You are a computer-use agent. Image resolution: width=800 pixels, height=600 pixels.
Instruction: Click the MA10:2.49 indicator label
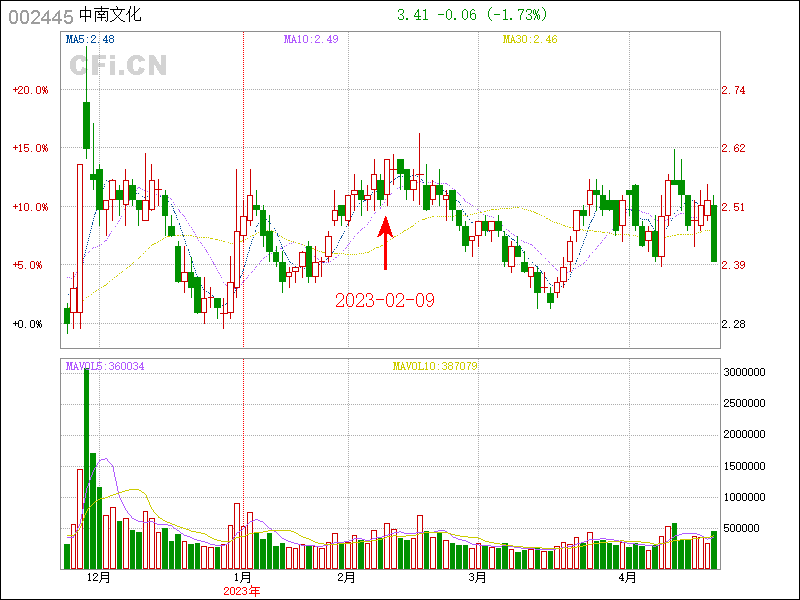[310, 39]
